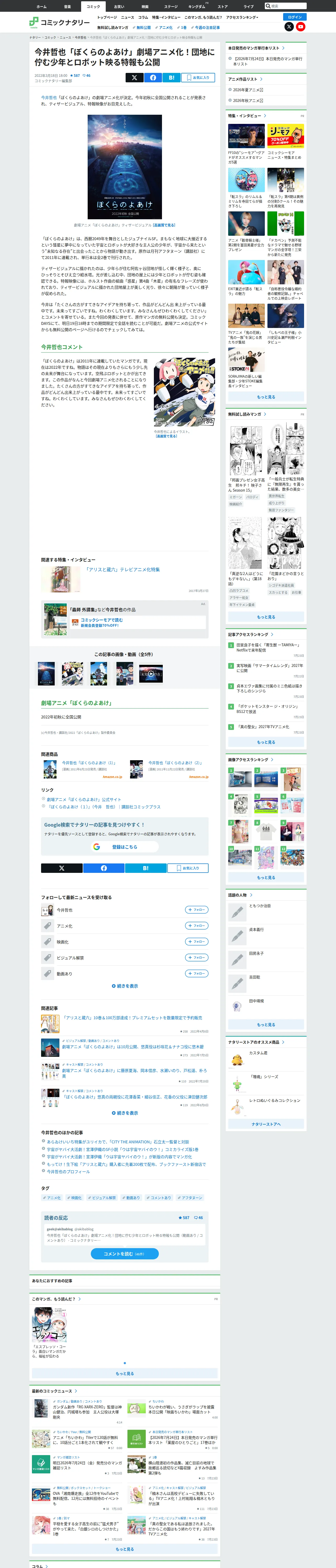The width and height of the screenshot is (336, 1568).
Task: Click the search magnifier icon
Action: coord(268,6)
